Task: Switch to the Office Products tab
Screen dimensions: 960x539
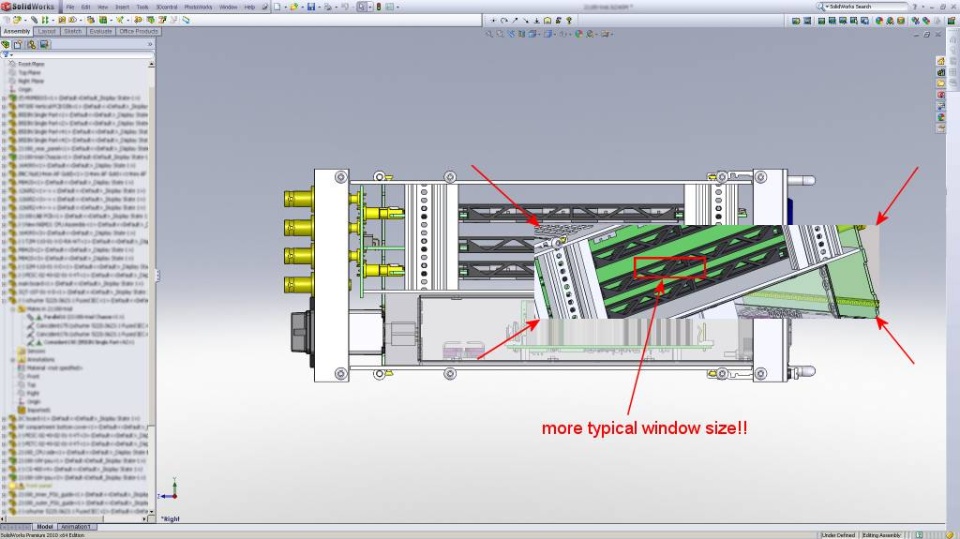Action: click(x=138, y=31)
